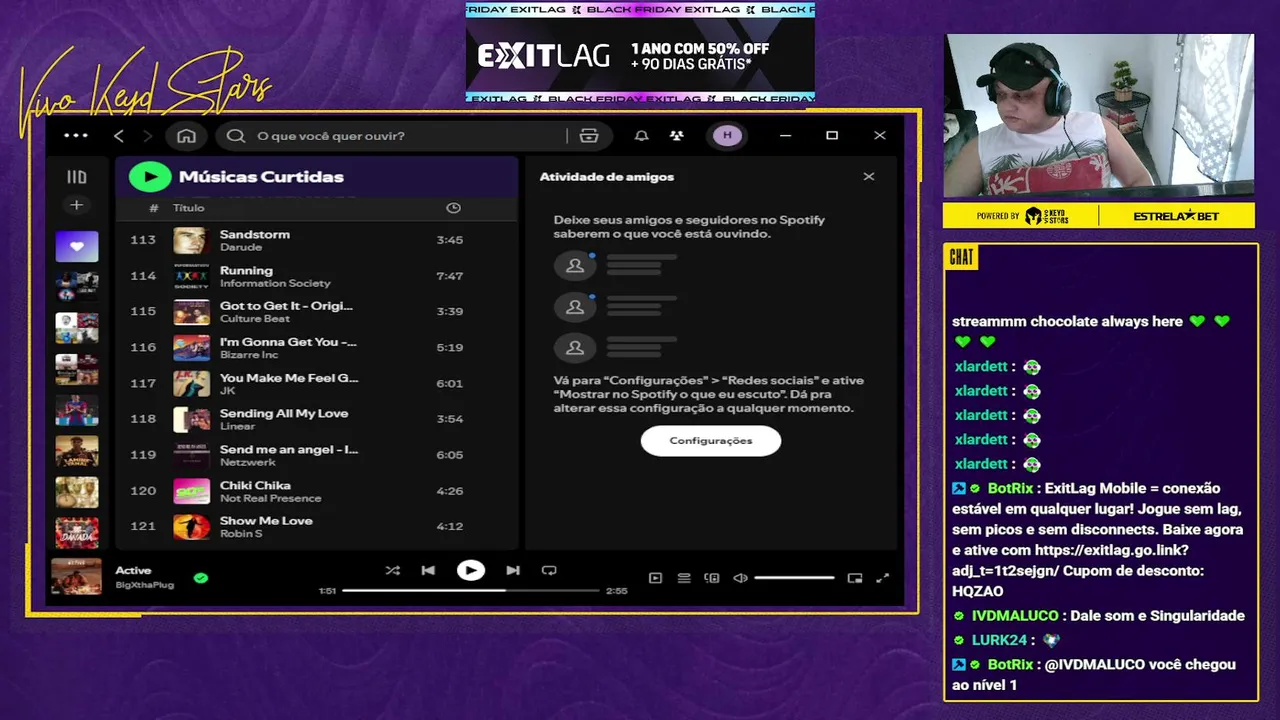Click the Chiki Chika album cover thumbnail

point(190,491)
